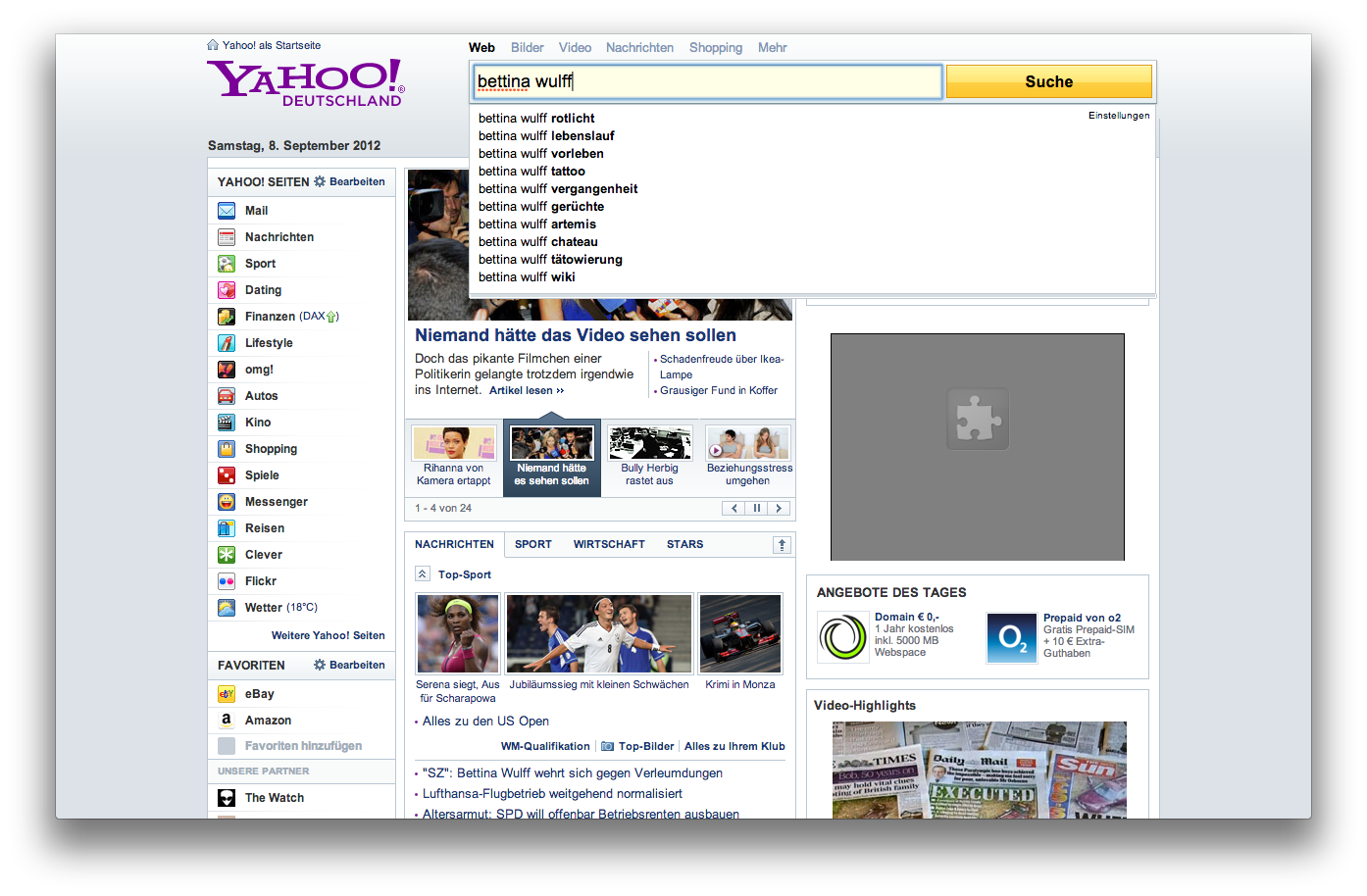Switch to Bilder search tab

pyautogui.click(x=528, y=48)
